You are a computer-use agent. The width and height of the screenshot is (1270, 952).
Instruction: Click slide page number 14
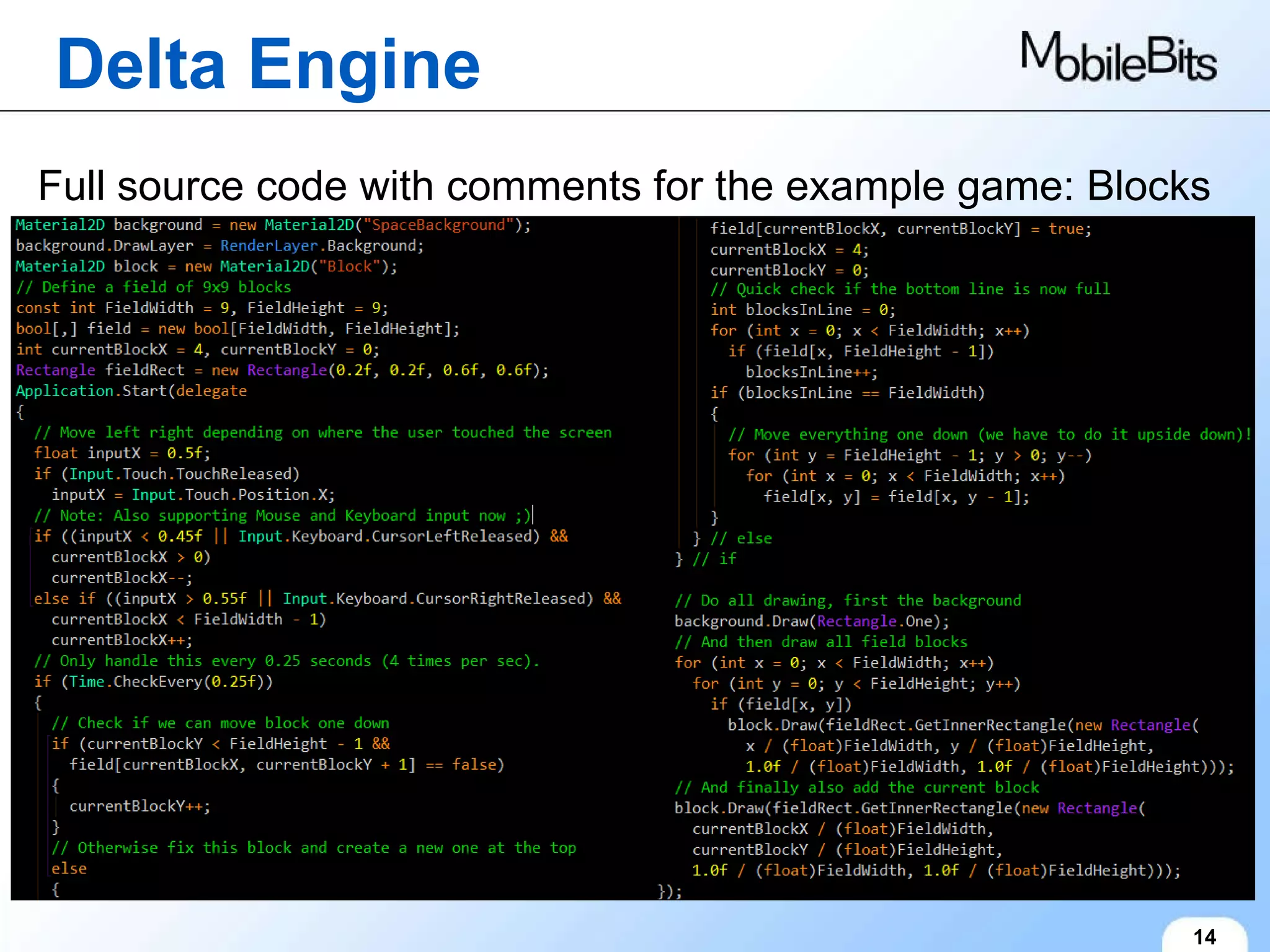[1204, 937]
